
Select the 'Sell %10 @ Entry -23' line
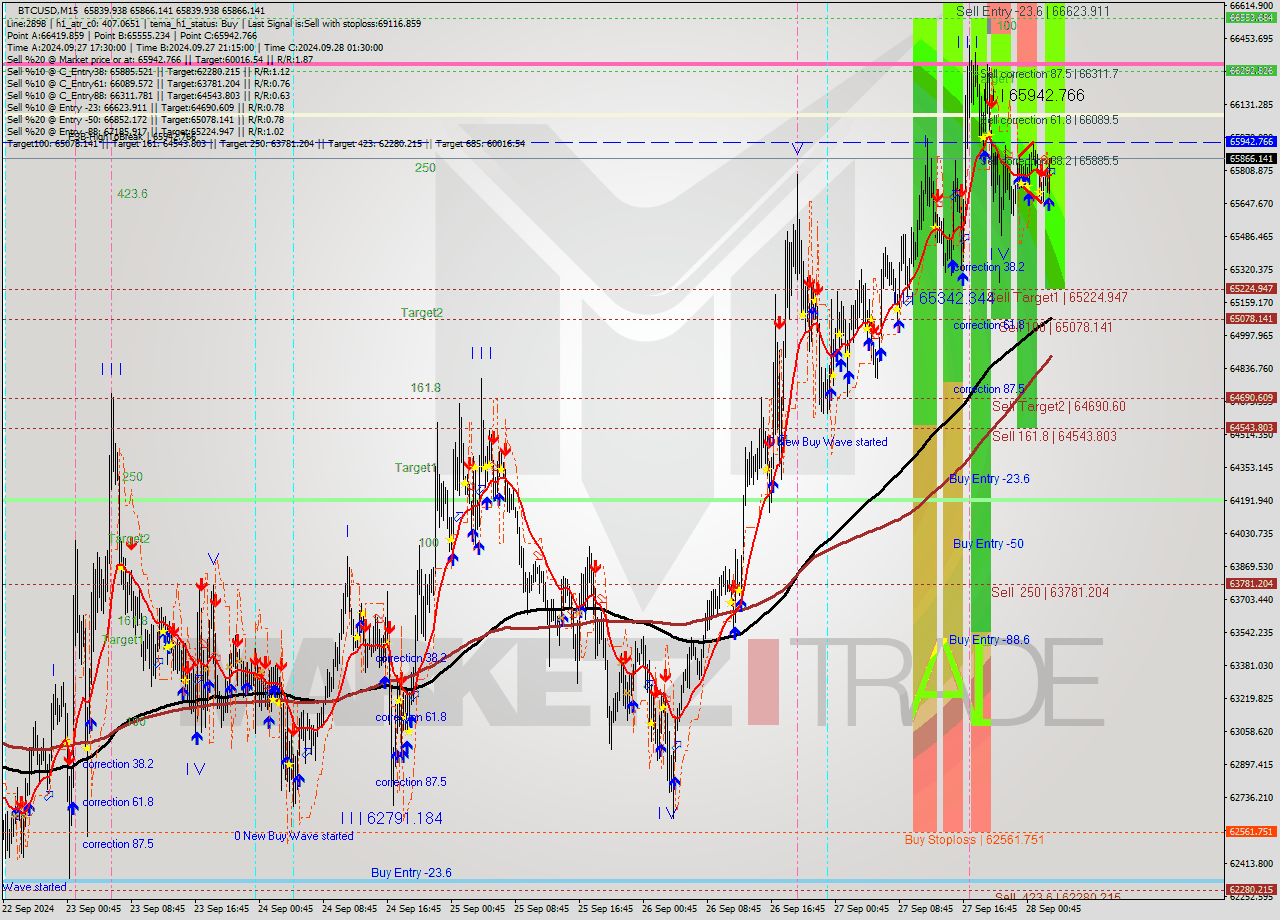pyautogui.click(x=145, y=107)
